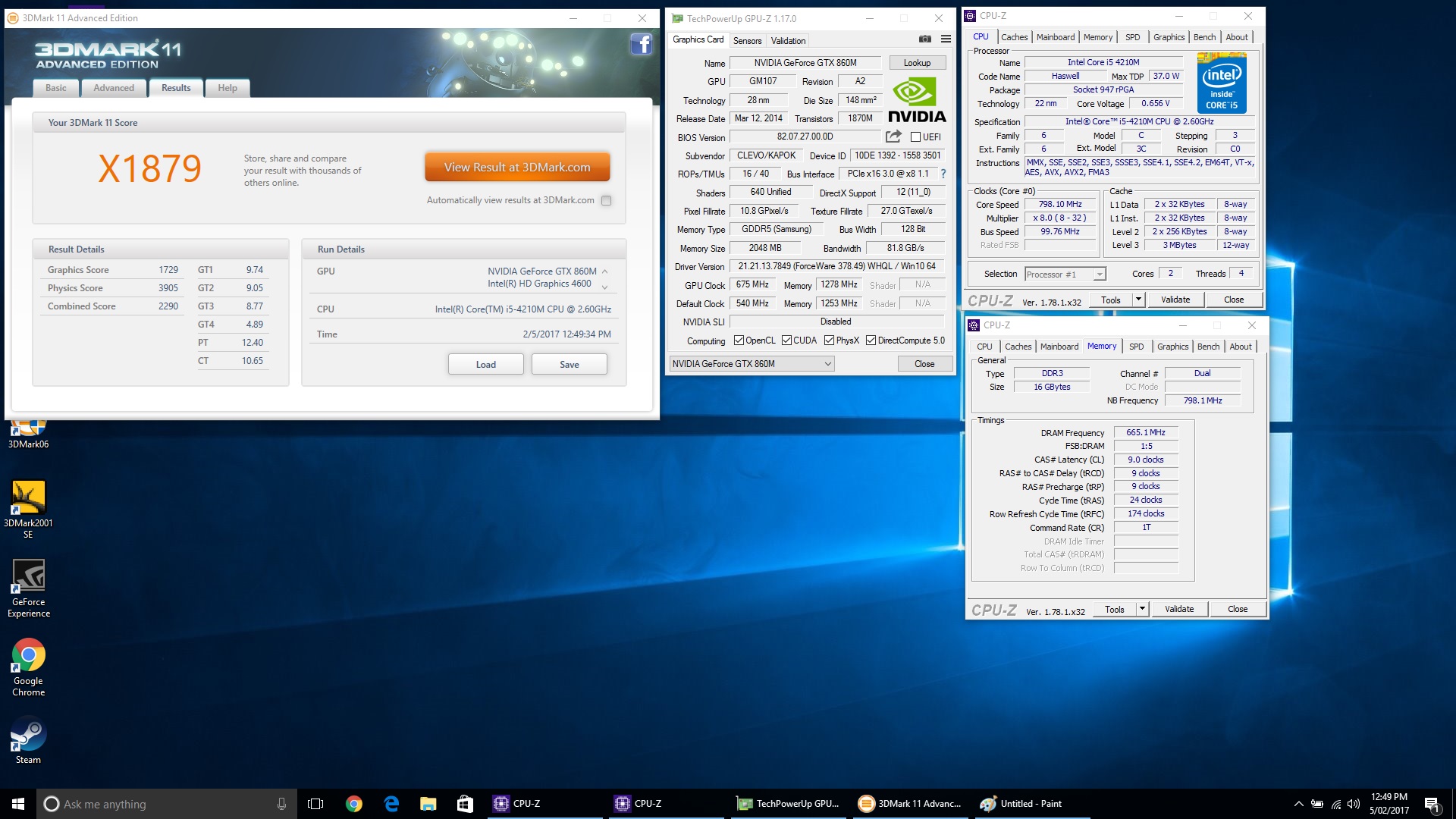Open the Processor #1 selection dropdown
This screenshot has height=819, width=1456.
[x=1065, y=275]
